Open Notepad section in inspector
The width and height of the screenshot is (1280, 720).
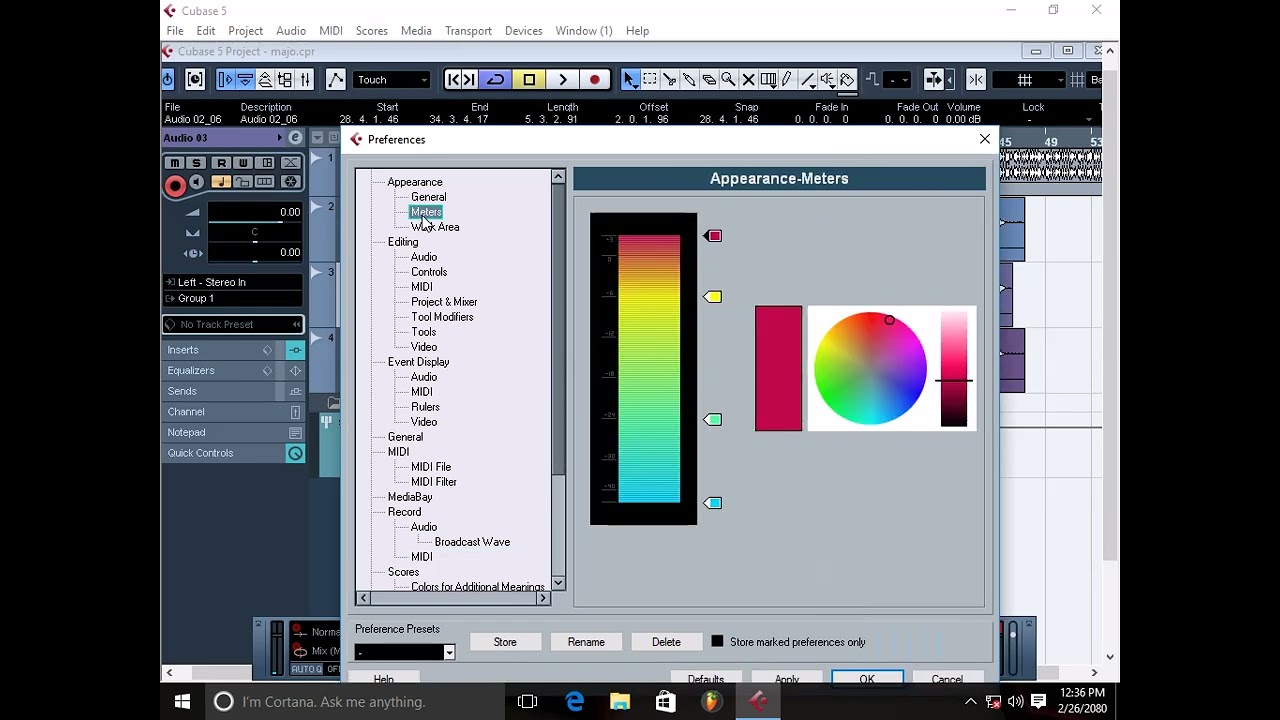point(186,433)
